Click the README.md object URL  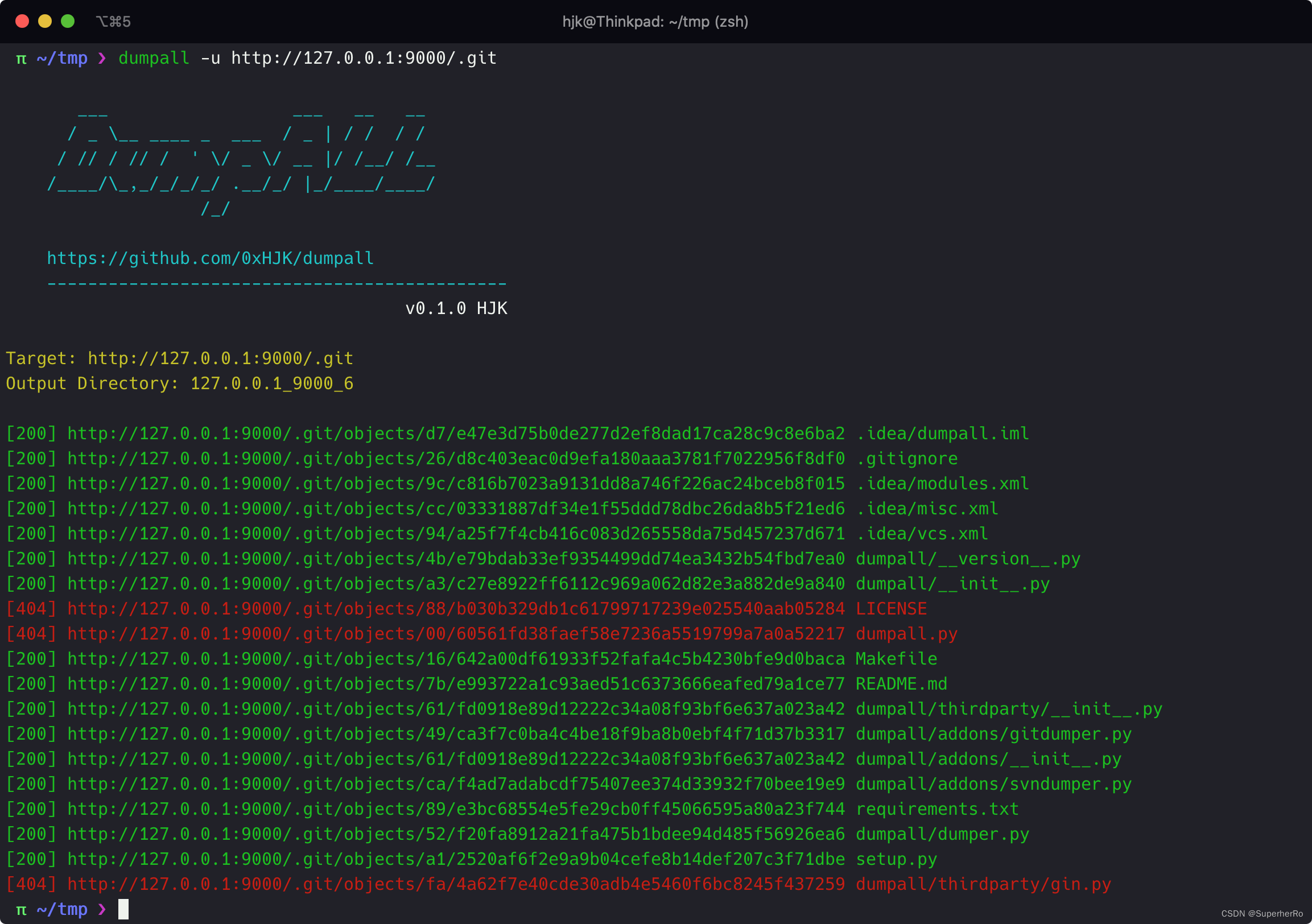point(455,684)
